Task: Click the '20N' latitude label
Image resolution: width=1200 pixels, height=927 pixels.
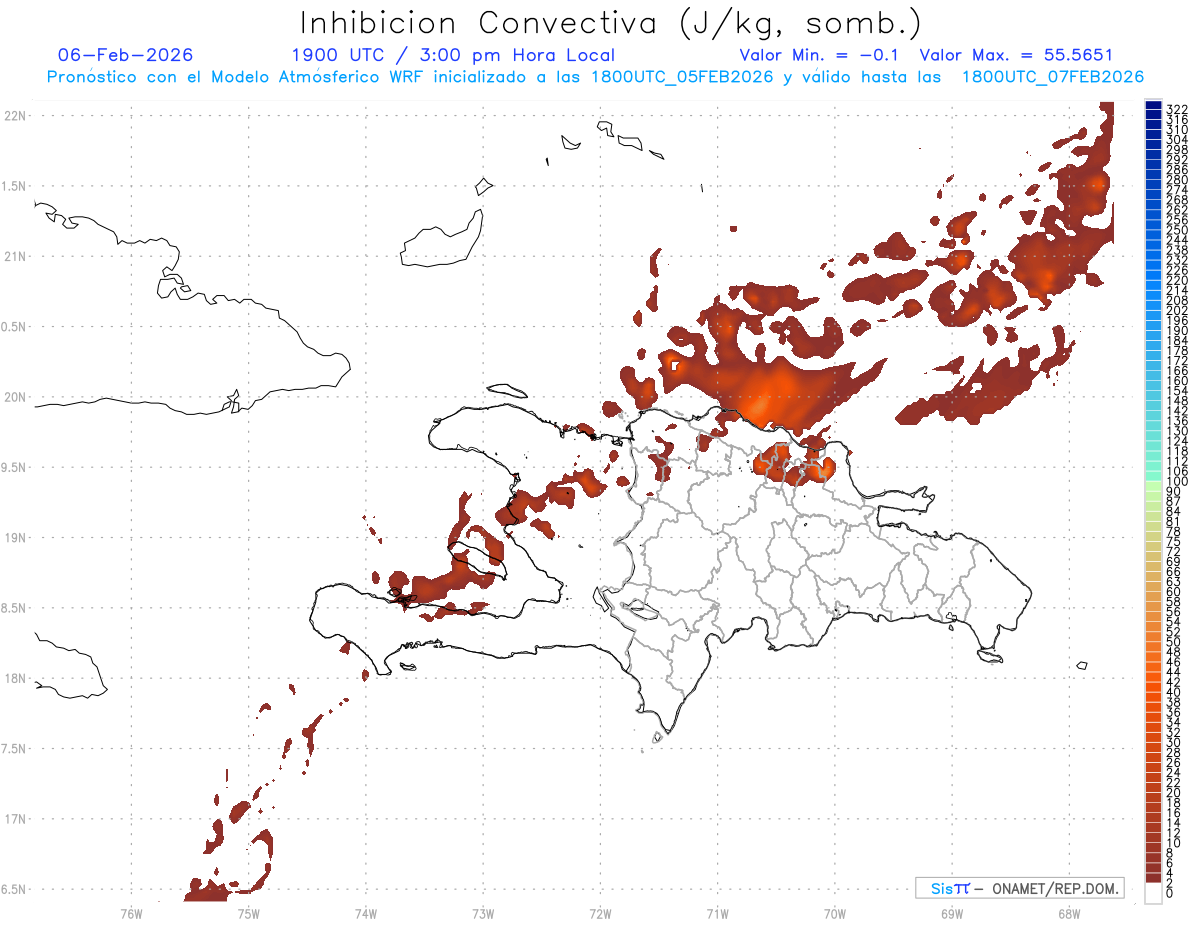Action: point(15,397)
